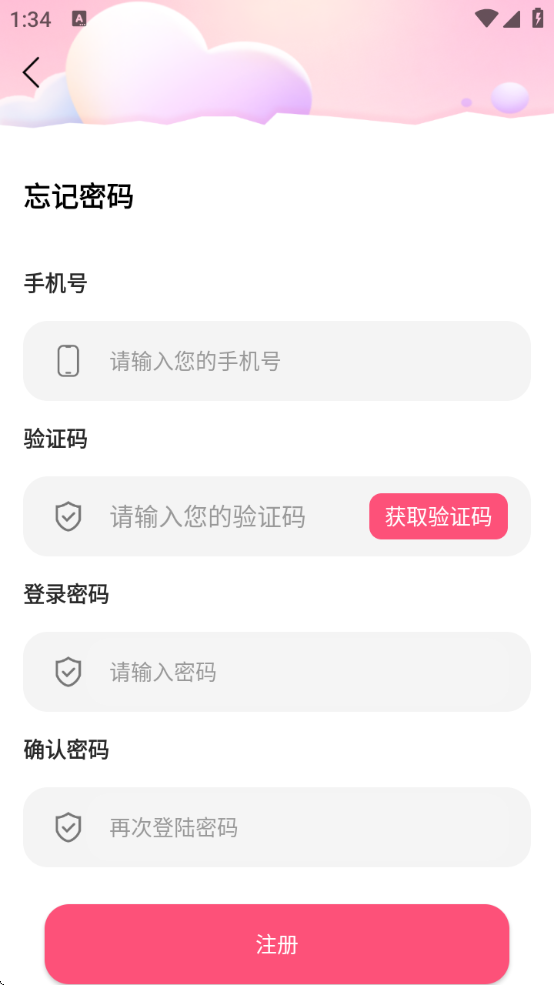Click the shield icon in 登录密码 field
Viewport: 554px width, 985px height.
(x=68, y=672)
